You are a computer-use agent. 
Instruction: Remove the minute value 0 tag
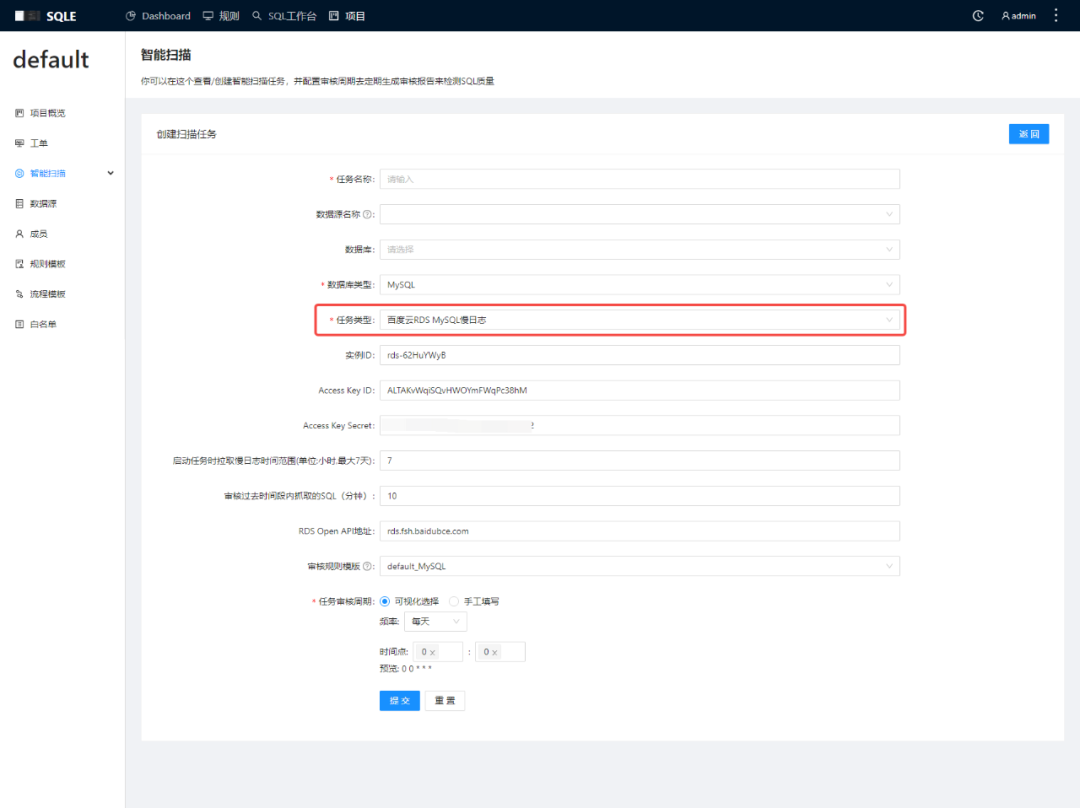point(495,652)
